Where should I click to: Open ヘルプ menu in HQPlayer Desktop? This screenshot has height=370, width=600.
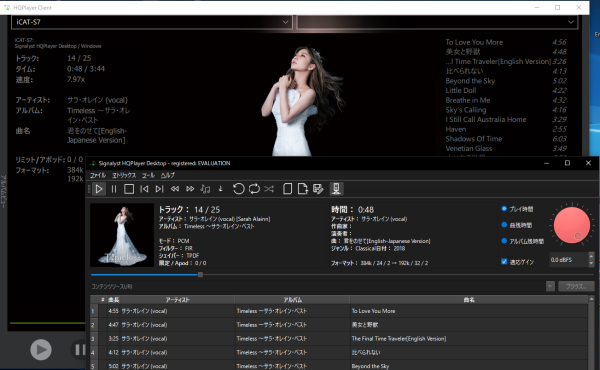tap(168, 175)
